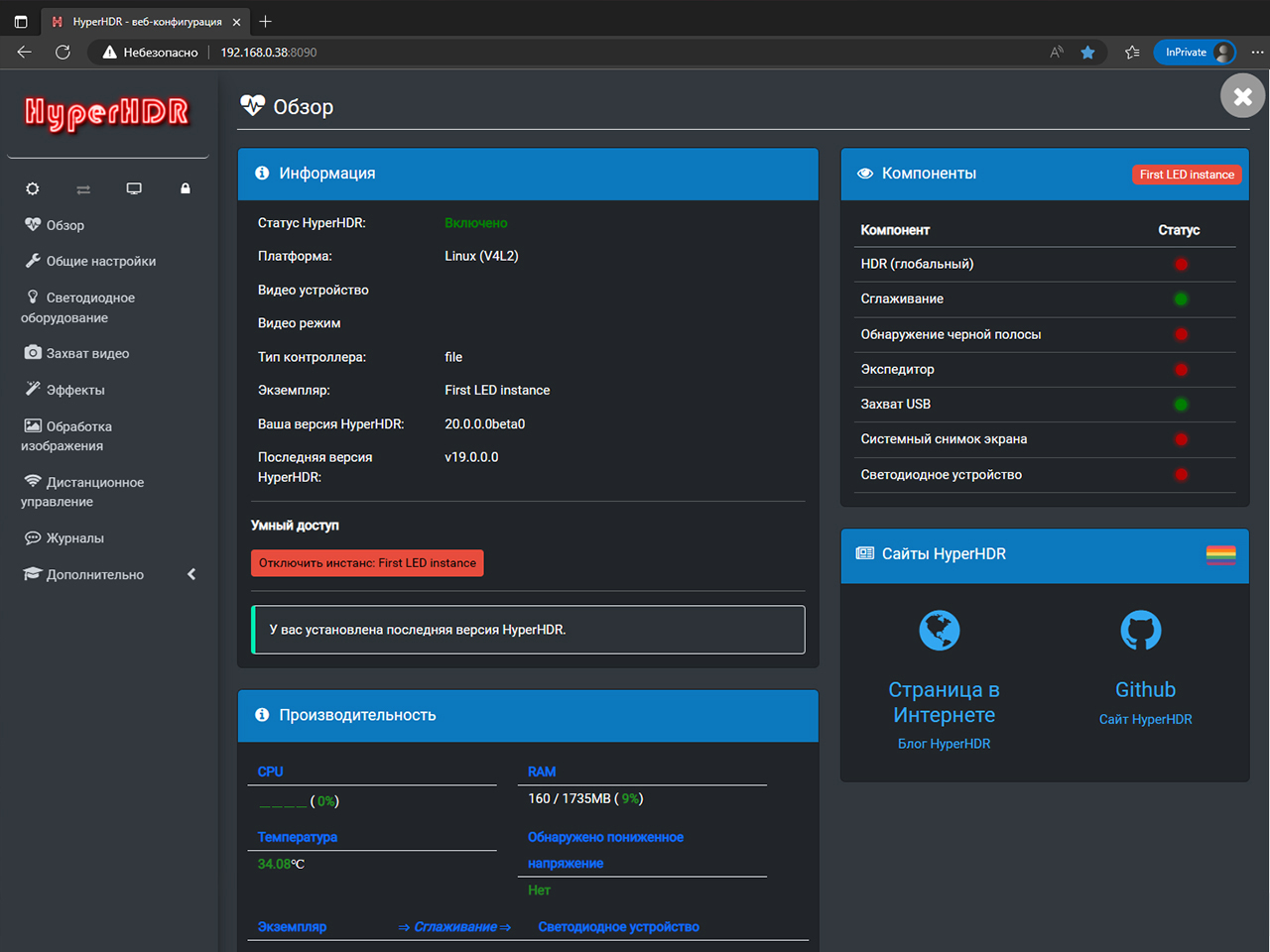
Task: Click the lock icon in sidebar toolbar
Action: [186, 188]
